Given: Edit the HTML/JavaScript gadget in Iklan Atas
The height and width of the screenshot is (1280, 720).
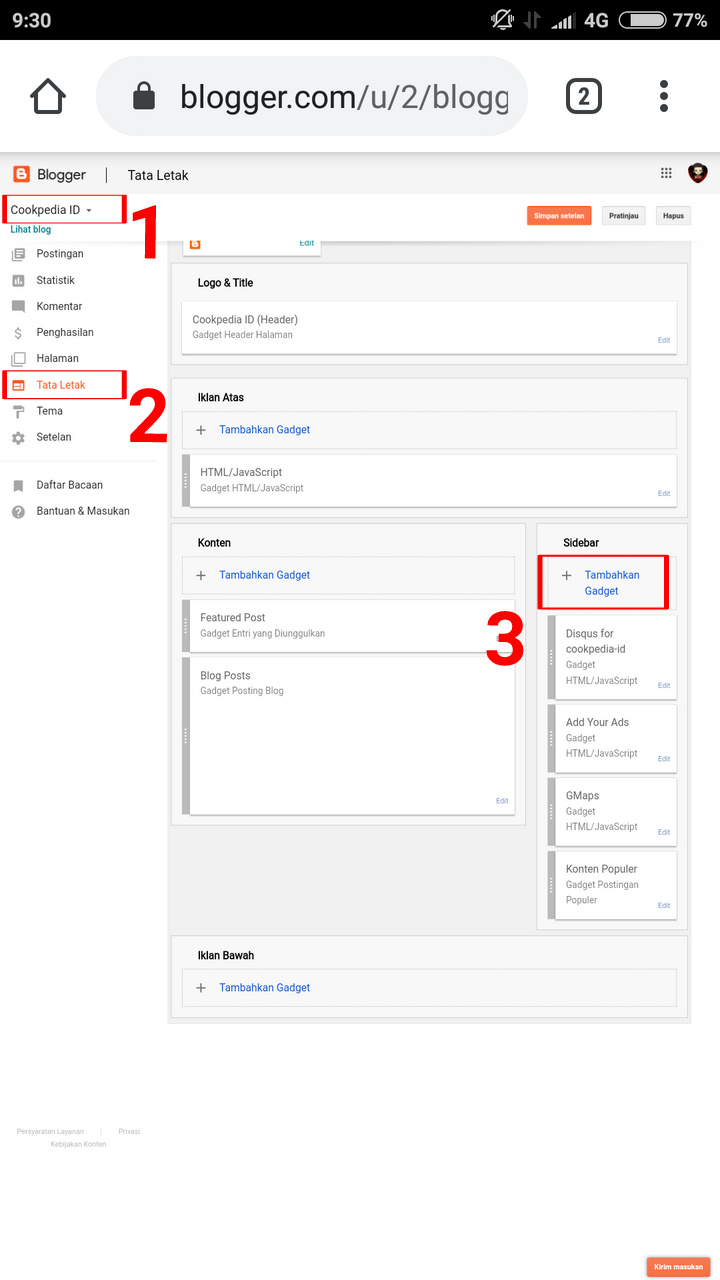Looking at the screenshot, I should pos(664,493).
